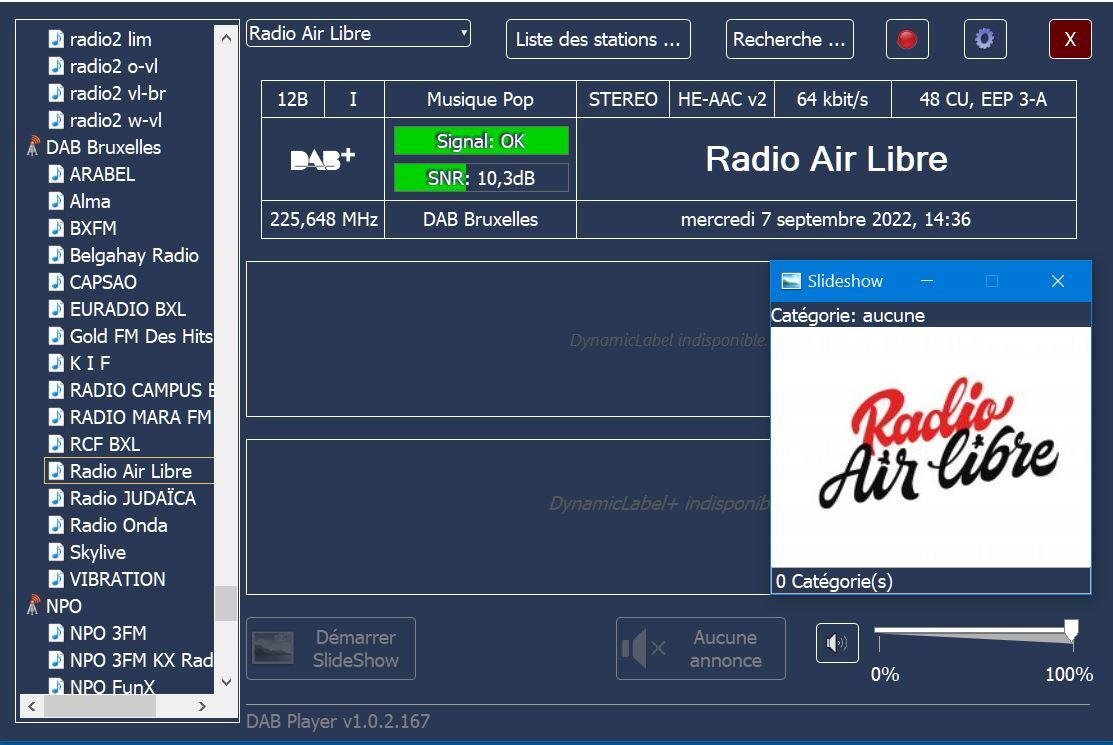Viewport: 1113px width, 745px height.
Task: Click the music note icon beside NPO 3FM
Action: [x=56, y=632]
